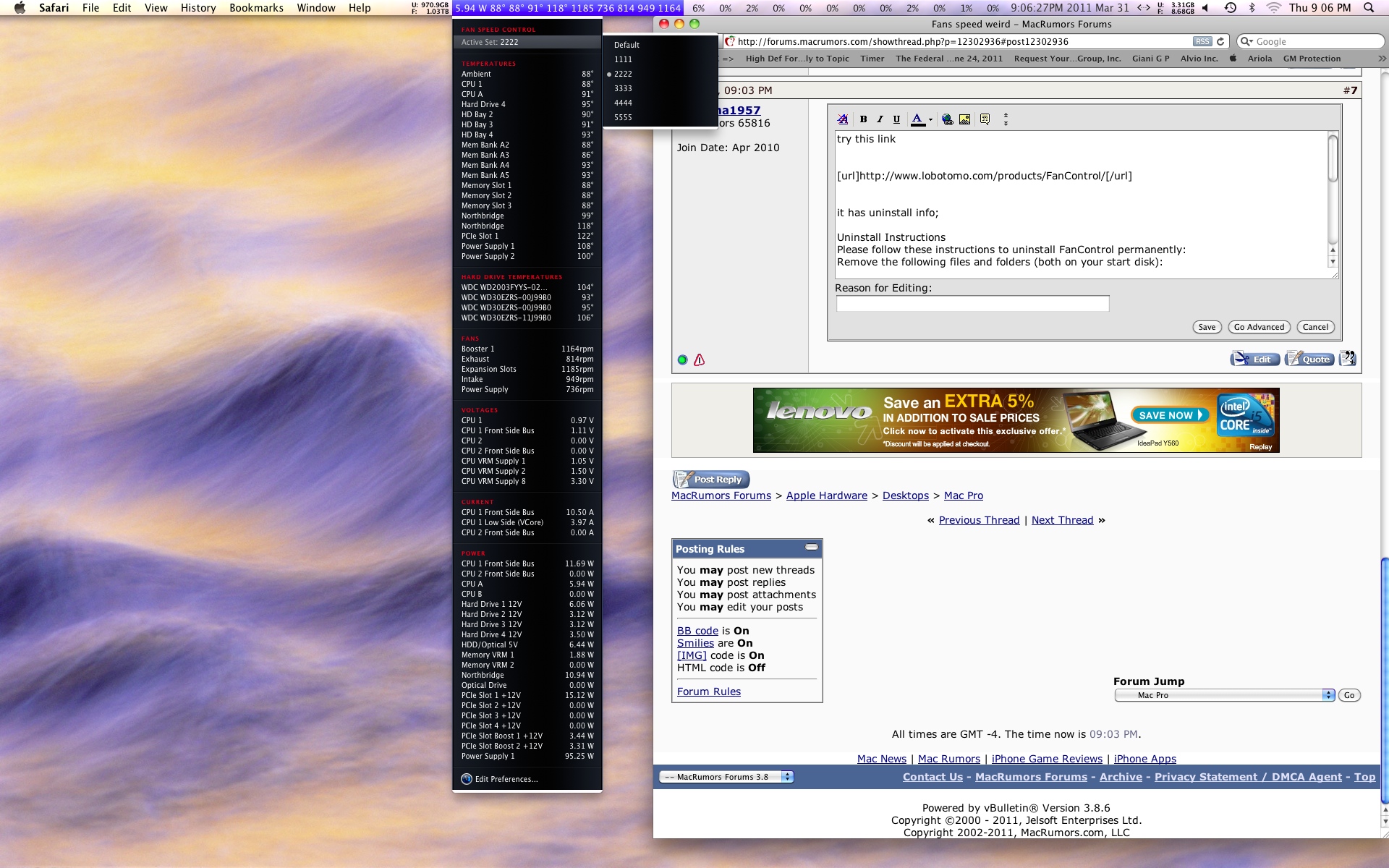Open the volume speaker menu
Image resolution: width=1389 pixels, height=868 pixels.
click(x=1205, y=8)
